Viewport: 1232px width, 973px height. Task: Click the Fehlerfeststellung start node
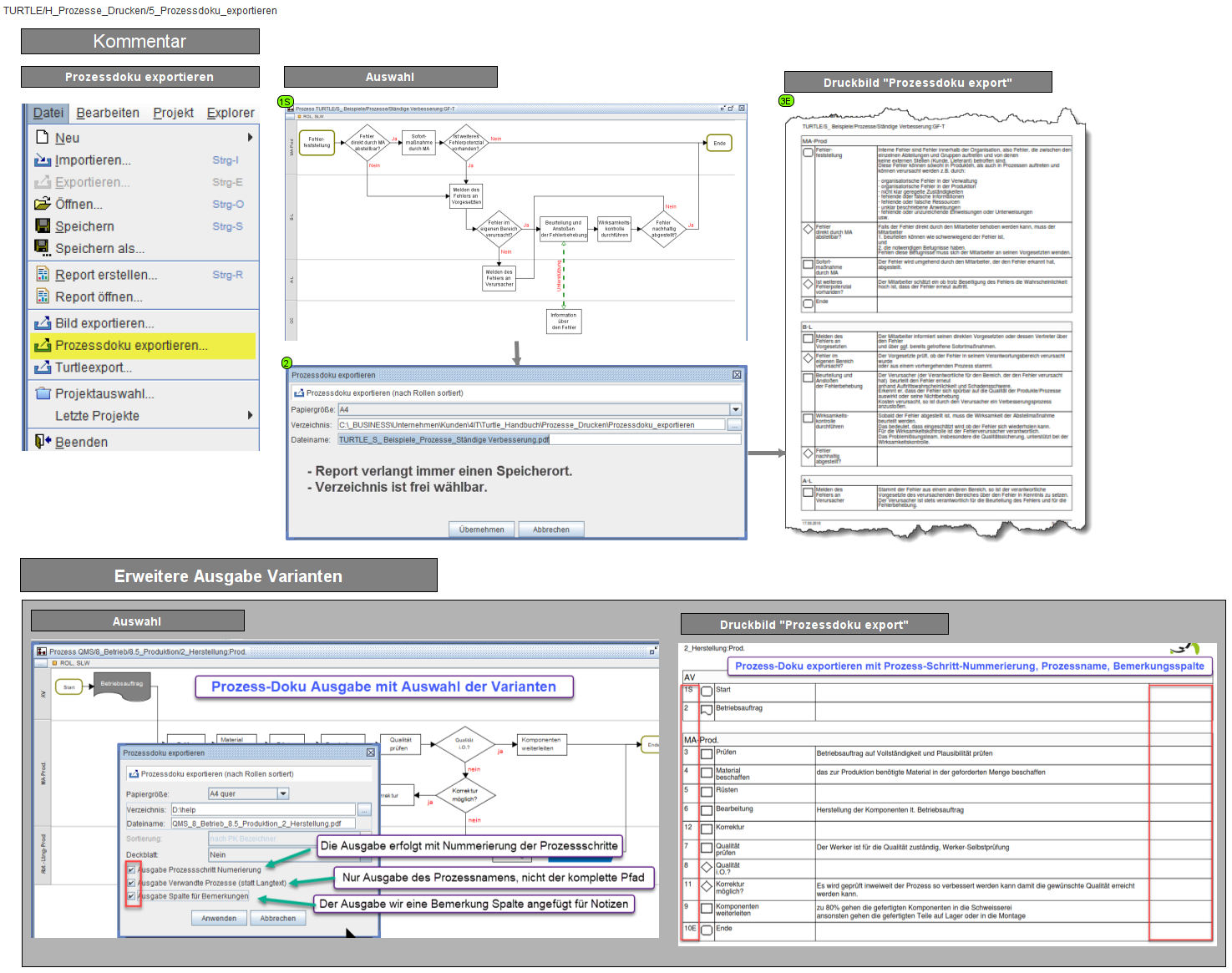[x=317, y=143]
